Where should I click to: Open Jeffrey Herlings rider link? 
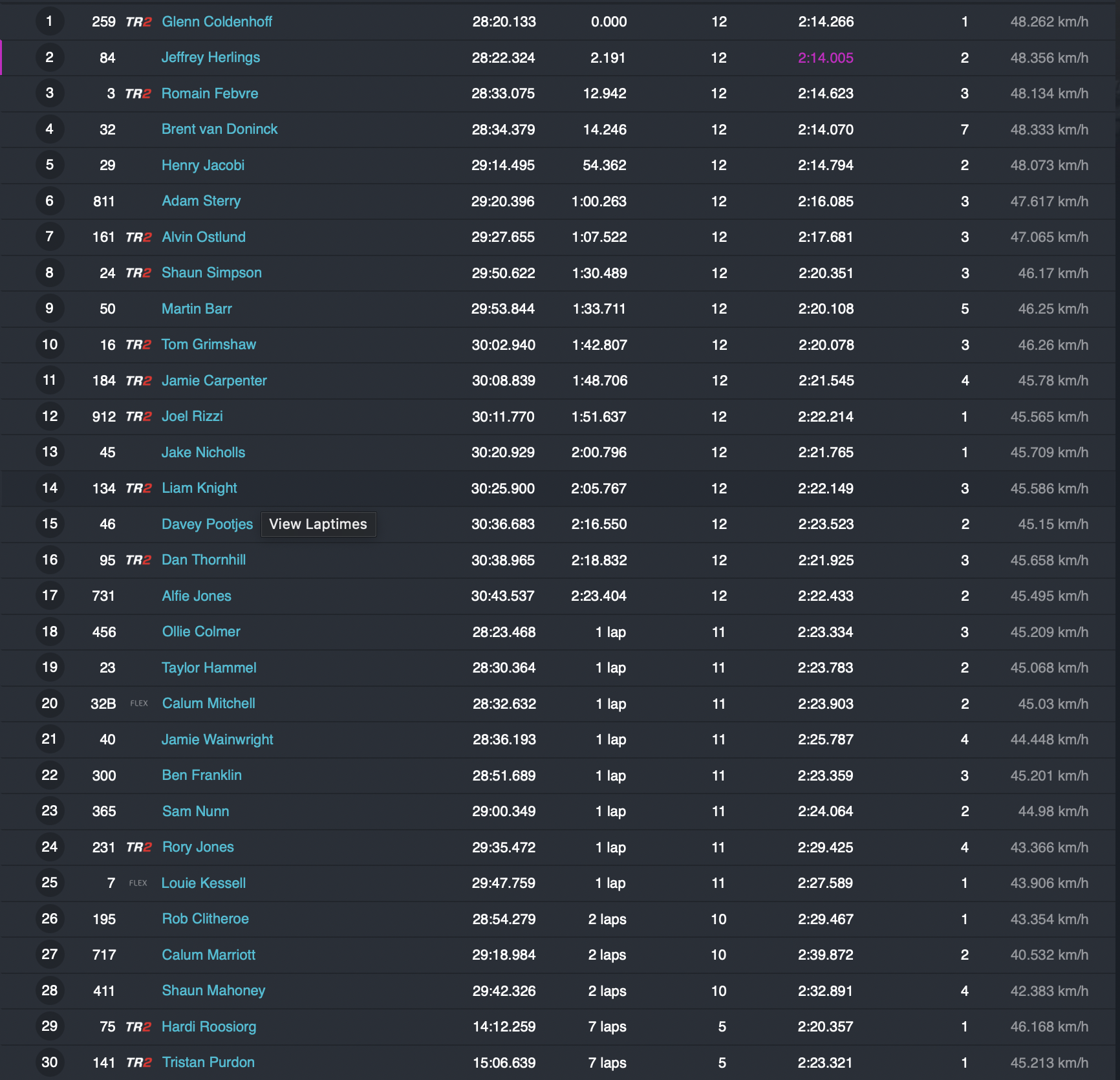211,58
